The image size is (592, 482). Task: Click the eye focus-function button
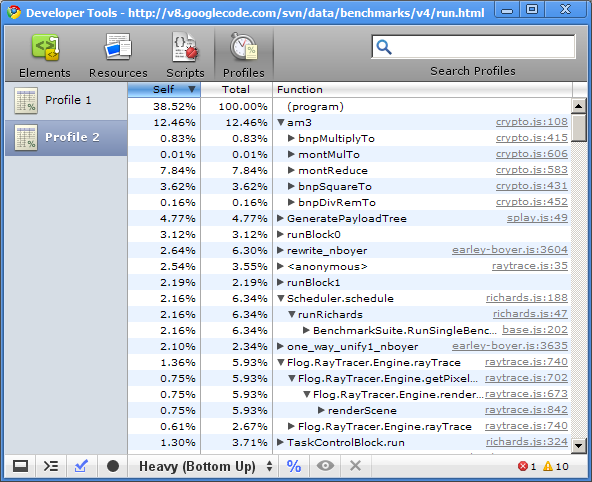click(x=325, y=467)
